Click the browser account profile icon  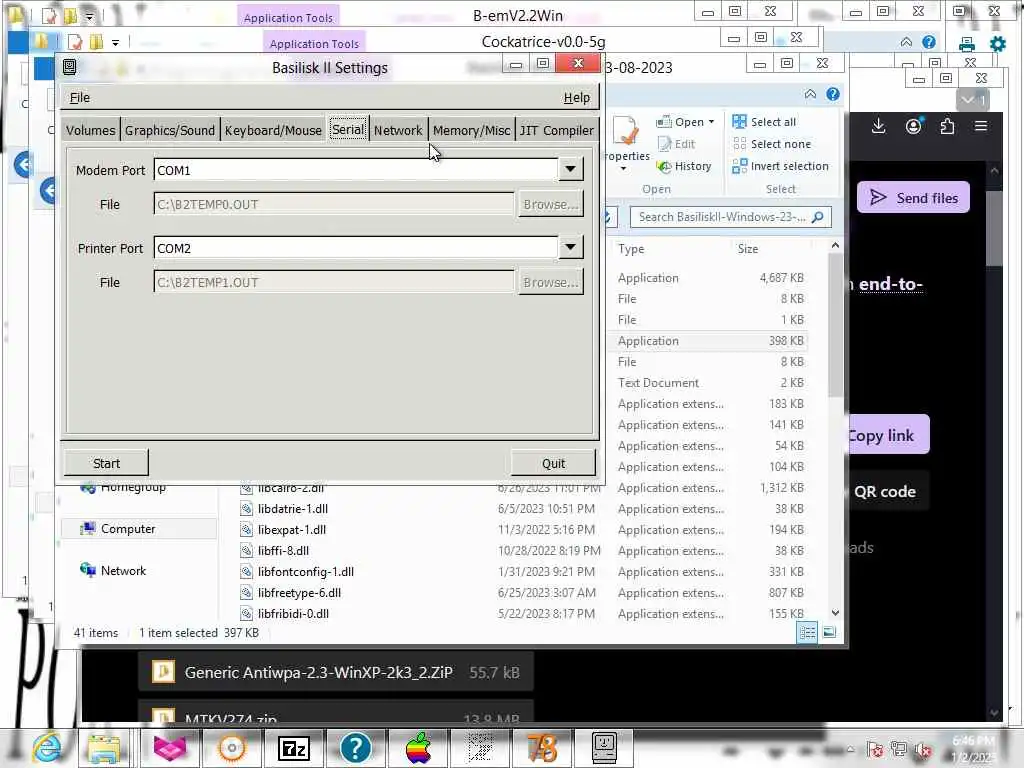913,126
